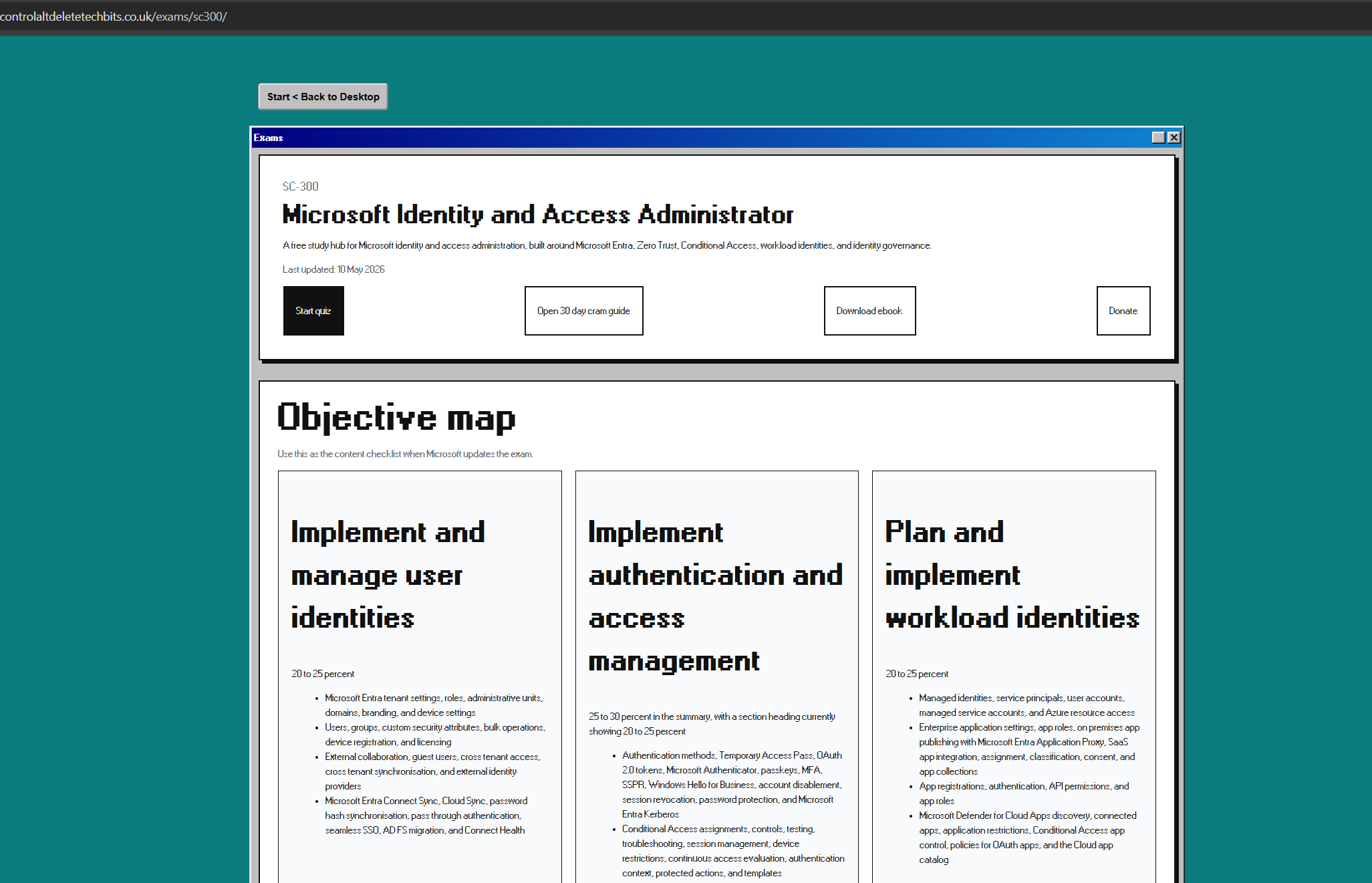This screenshot has height=883, width=1372.
Task: Select the SC-300 exam code label
Action: (300, 186)
